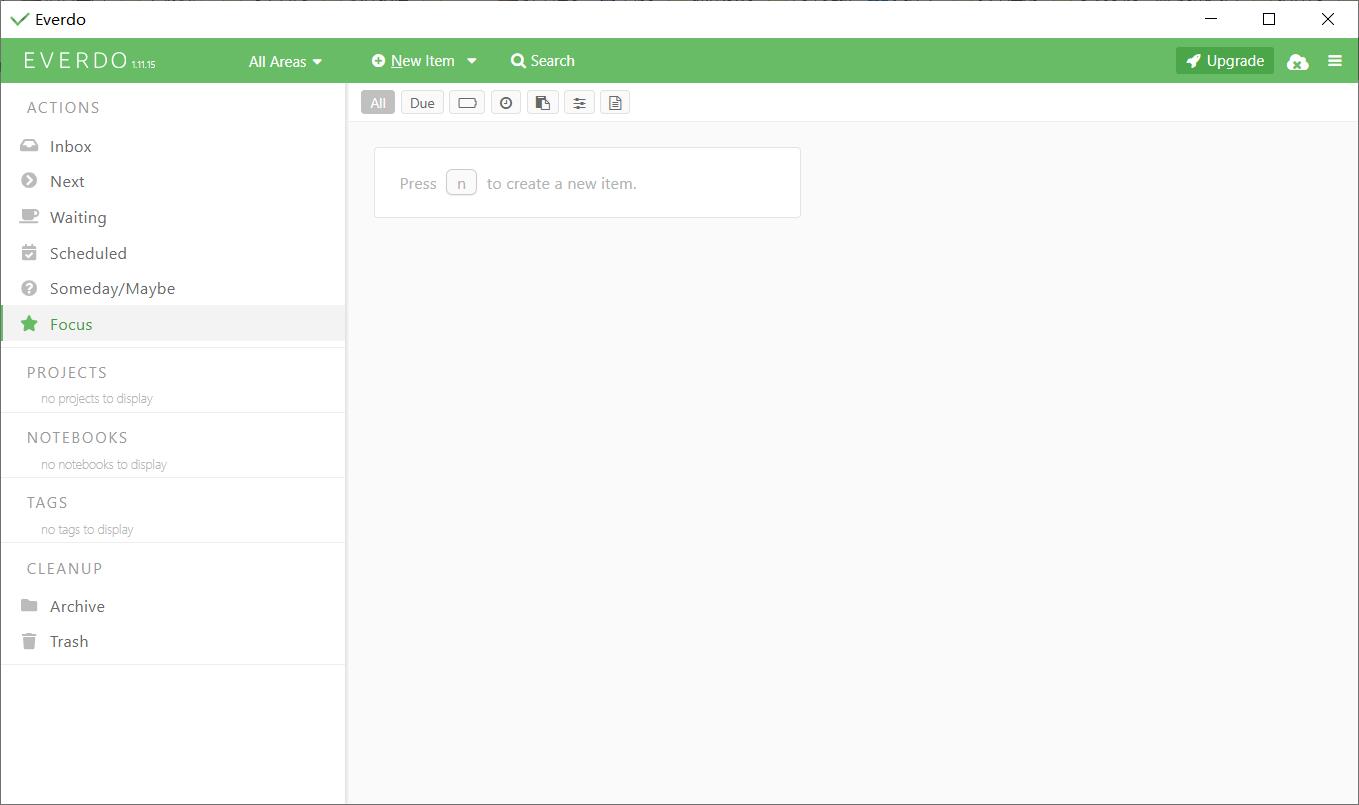This screenshot has width=1359, height=805.
Task: Open the filter sliders settings icon
Action: tap(579, 103)
